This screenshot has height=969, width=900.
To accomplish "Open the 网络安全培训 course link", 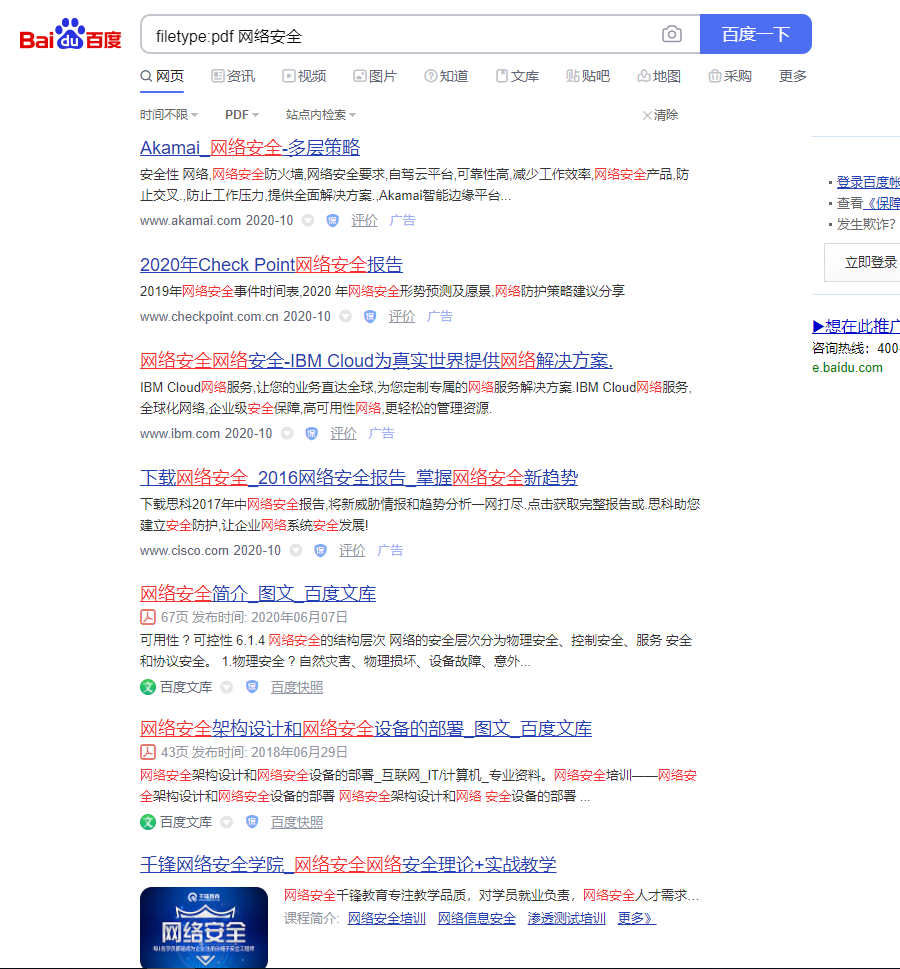I will (x=386, y=918).
